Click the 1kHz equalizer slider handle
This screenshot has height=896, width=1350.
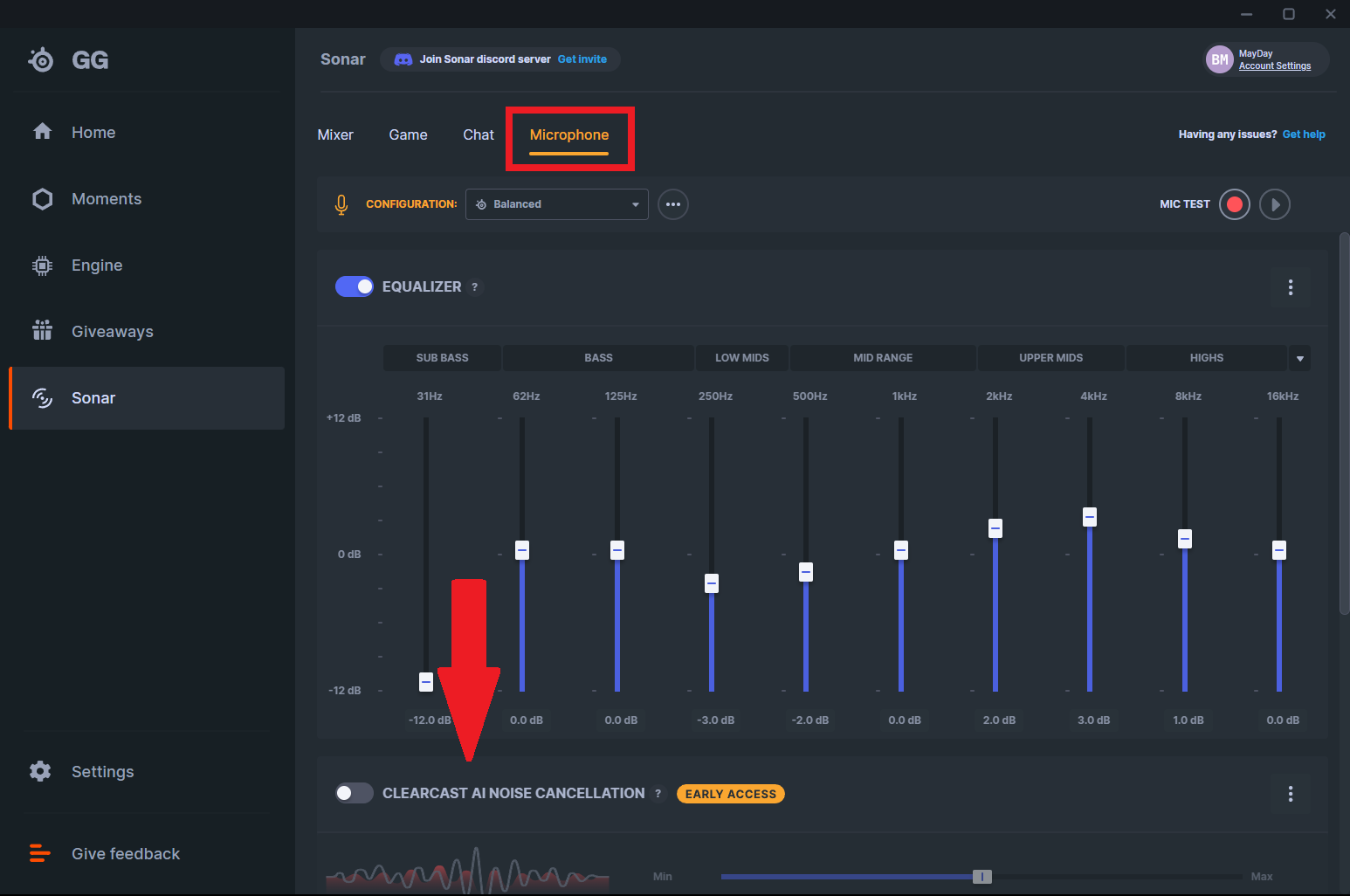point(901,550)
